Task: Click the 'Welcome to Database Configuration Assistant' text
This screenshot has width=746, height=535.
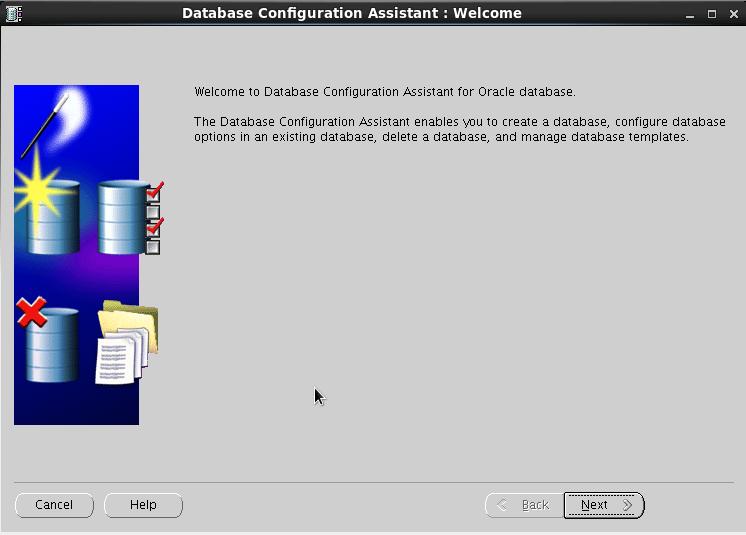Action: [384, 92]
